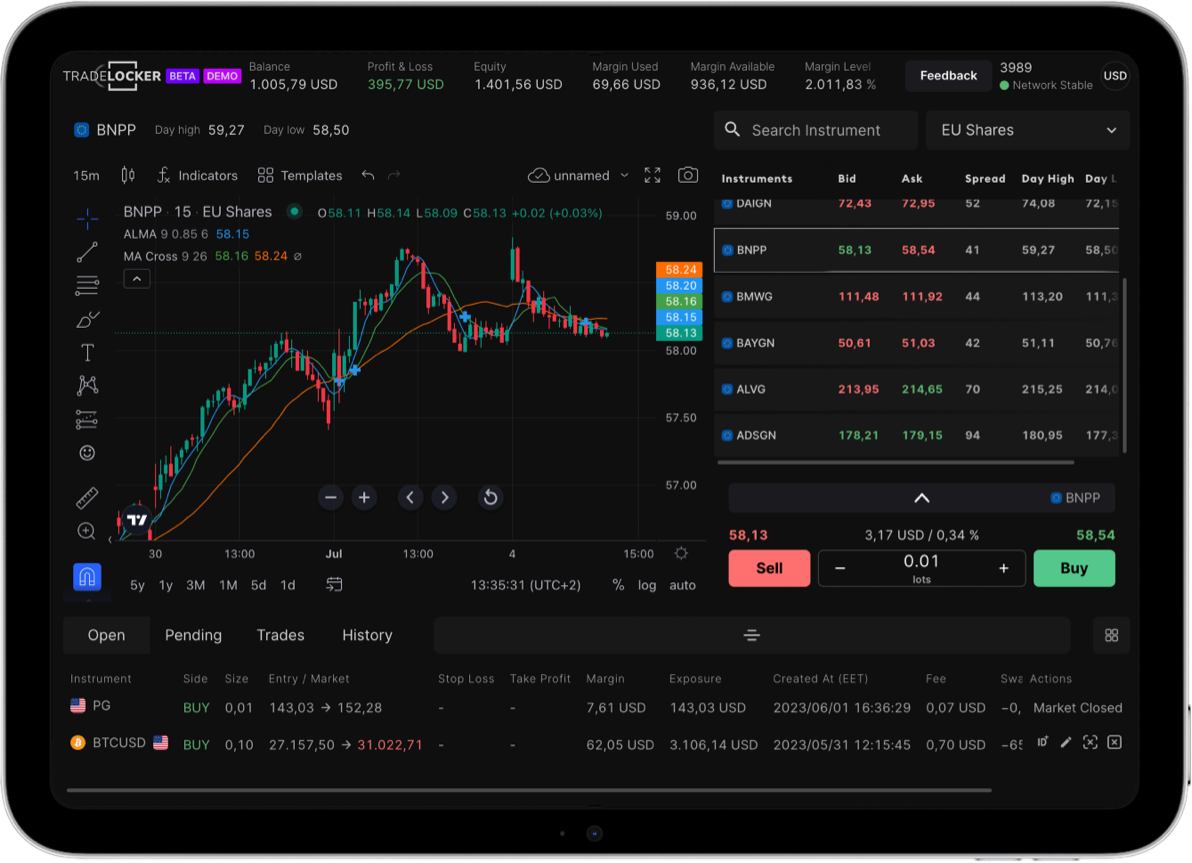
Task: Increase lot size with plus
Action: 1003,569
